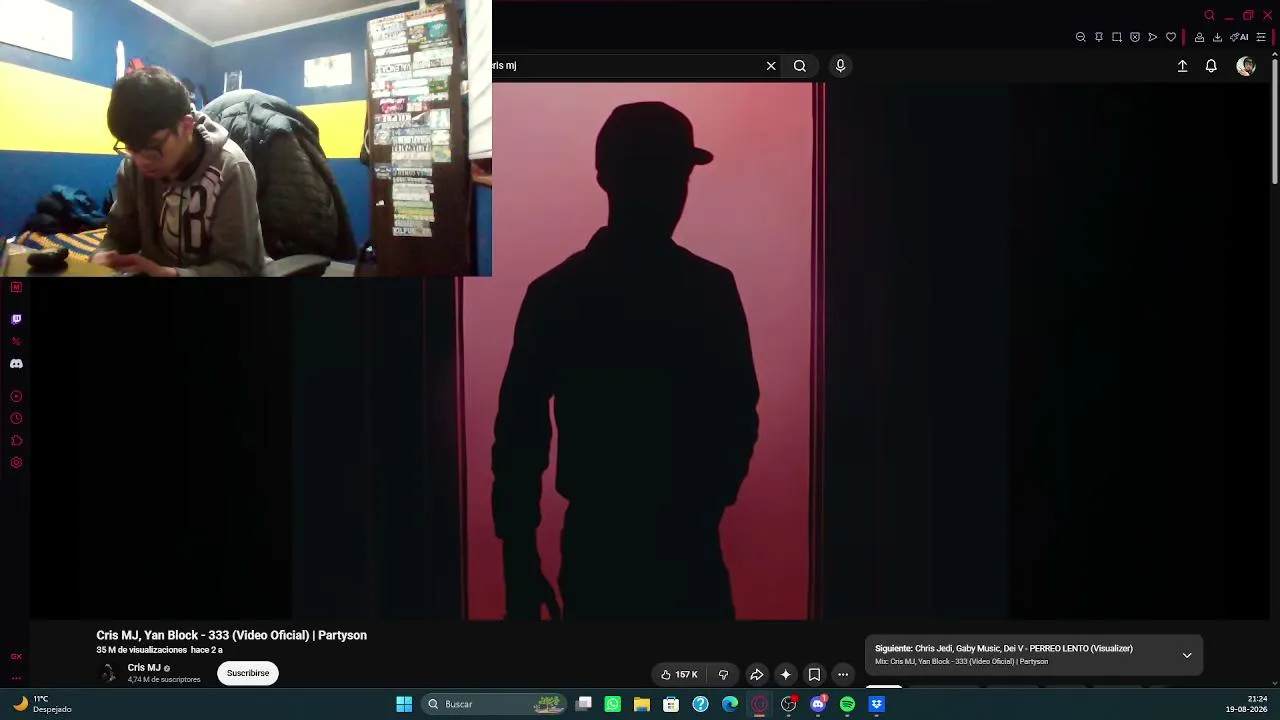Click the sparkle Ask button below video

pyautogui.click(x=786, y=675)
